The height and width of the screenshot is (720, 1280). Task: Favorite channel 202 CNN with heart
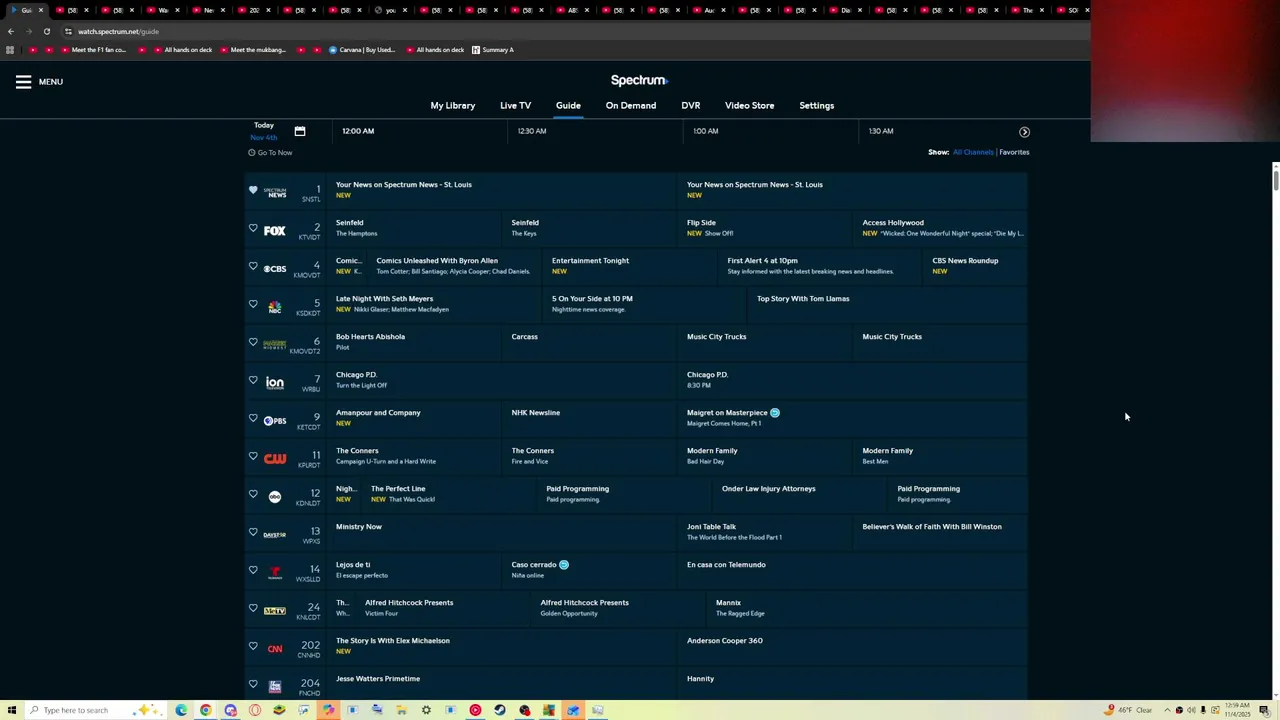253,646
